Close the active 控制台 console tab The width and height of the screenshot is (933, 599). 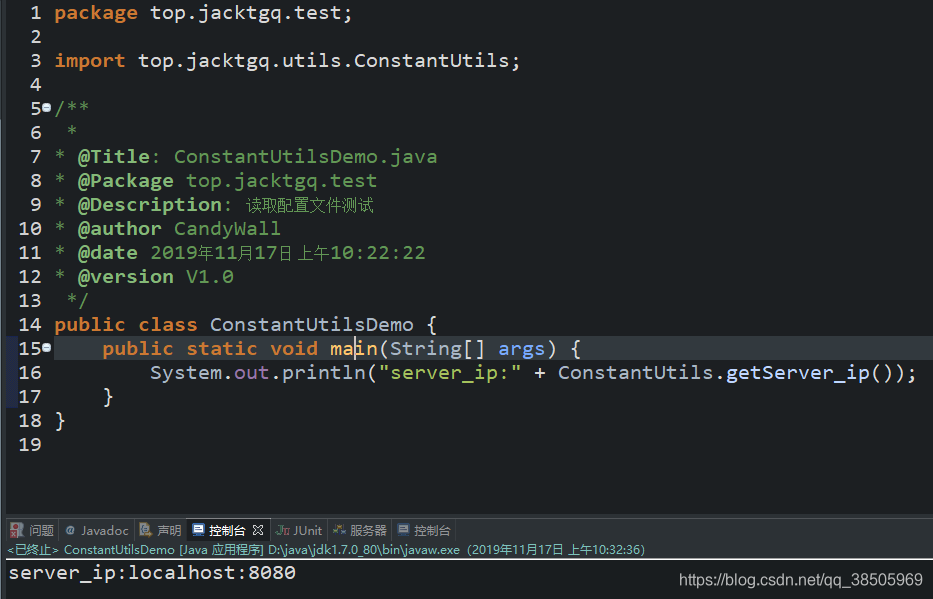coord(258,529)
